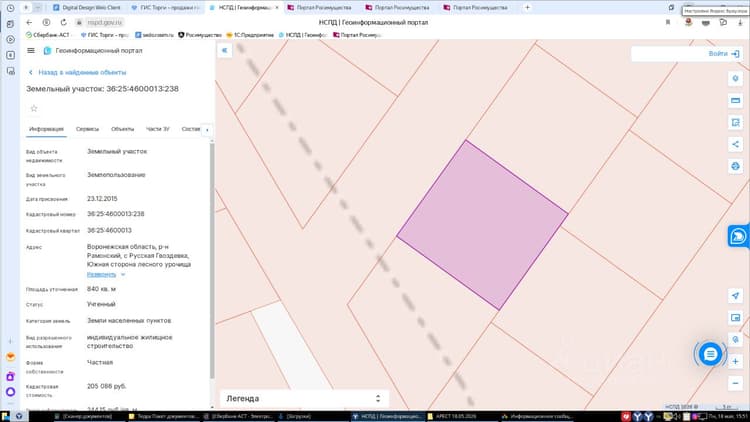The width and height of the screenshot is (750, 422).
Task: Zoom out the map with minus
Action: [735, 383]
